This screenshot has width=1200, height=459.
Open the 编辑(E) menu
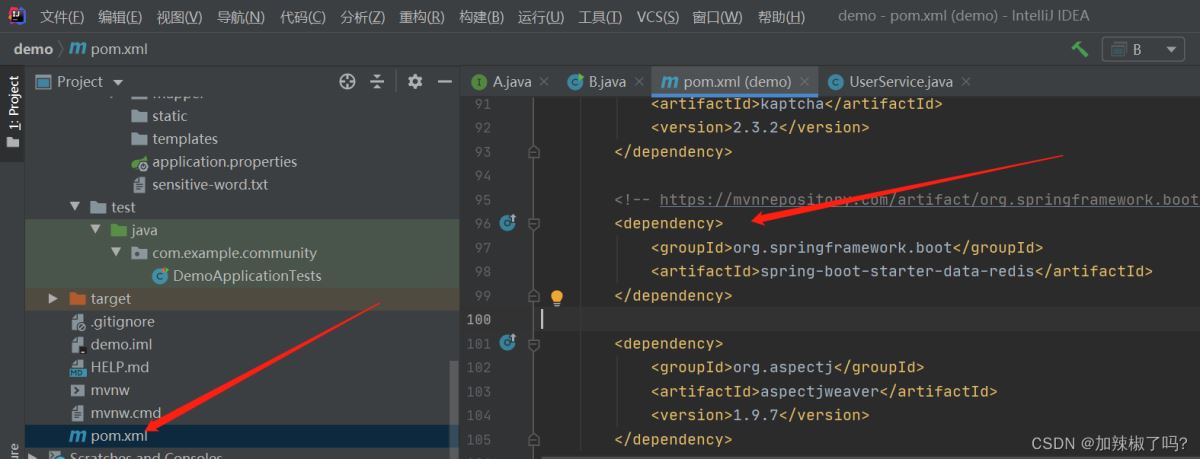pyautogui.click(x=120, y=16)
